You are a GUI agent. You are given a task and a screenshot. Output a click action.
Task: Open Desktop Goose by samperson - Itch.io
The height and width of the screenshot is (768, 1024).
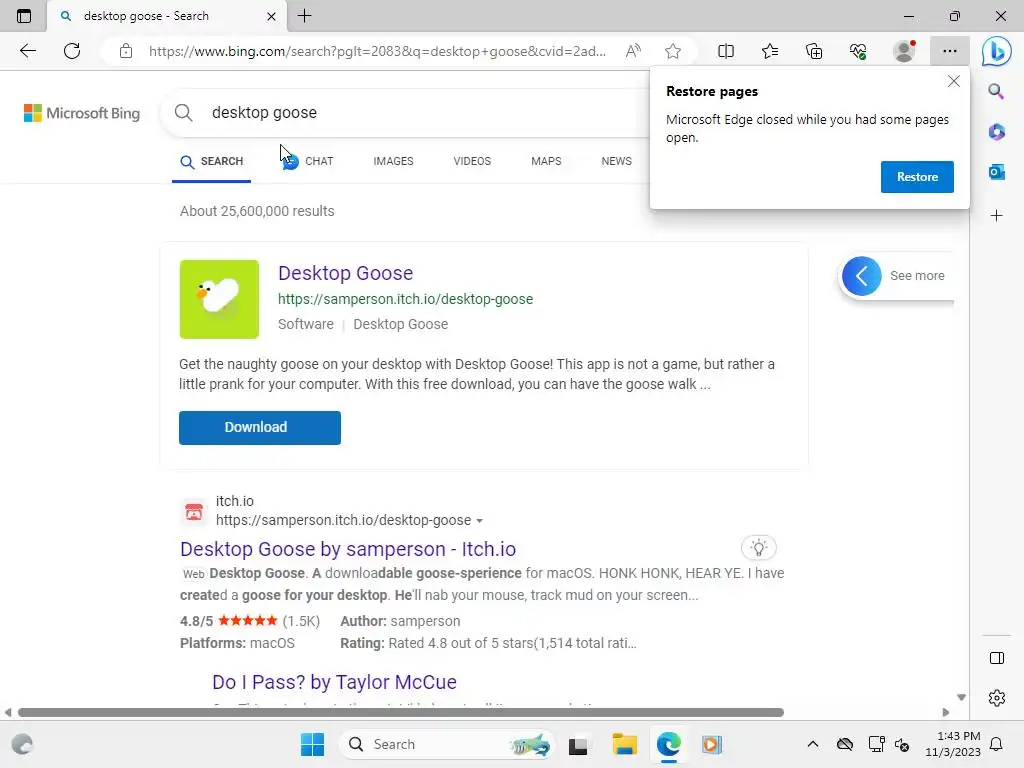pos(348,549)
